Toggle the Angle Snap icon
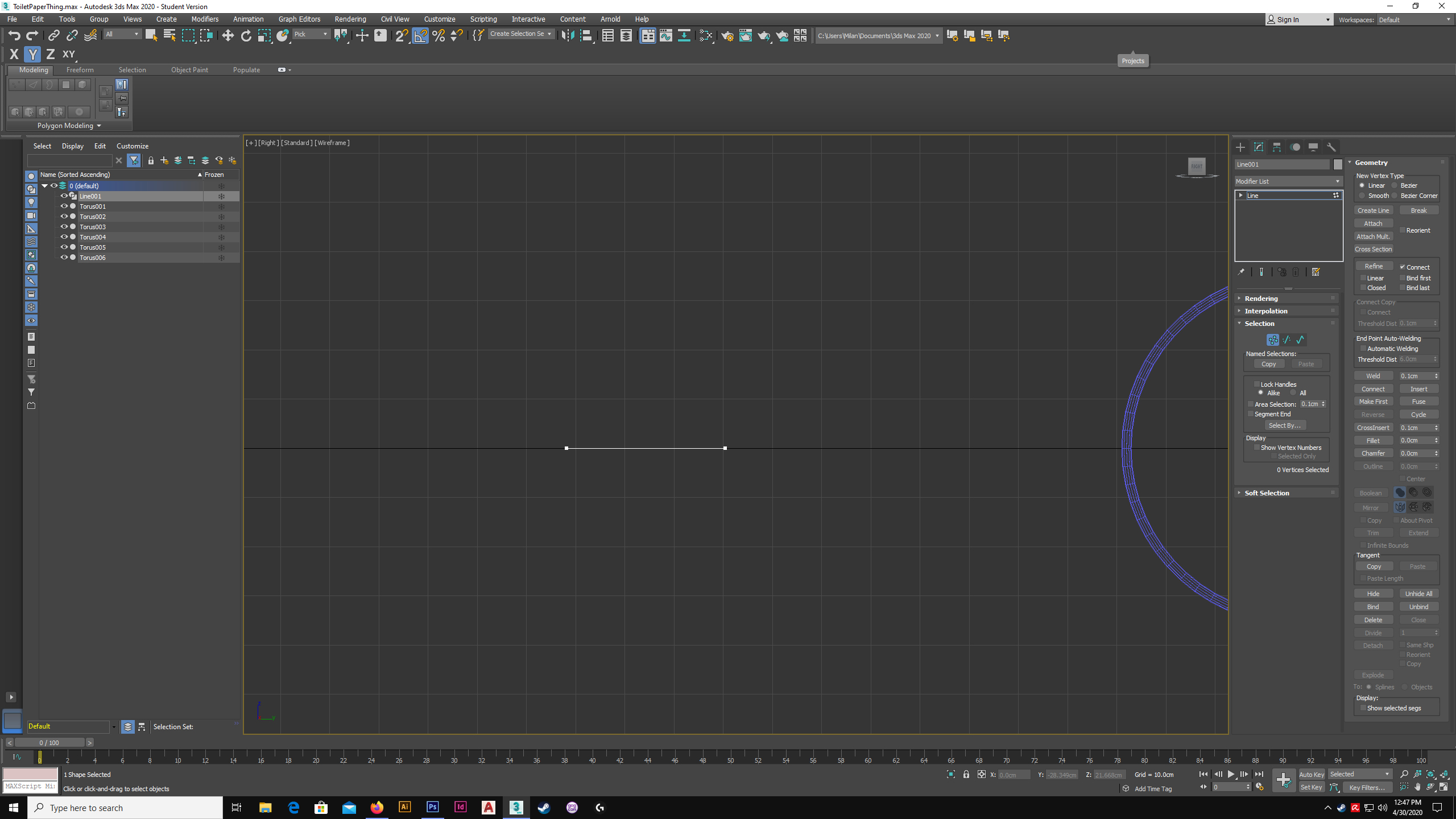Viewport: 1456px width, 819px height. coord(420,35)
